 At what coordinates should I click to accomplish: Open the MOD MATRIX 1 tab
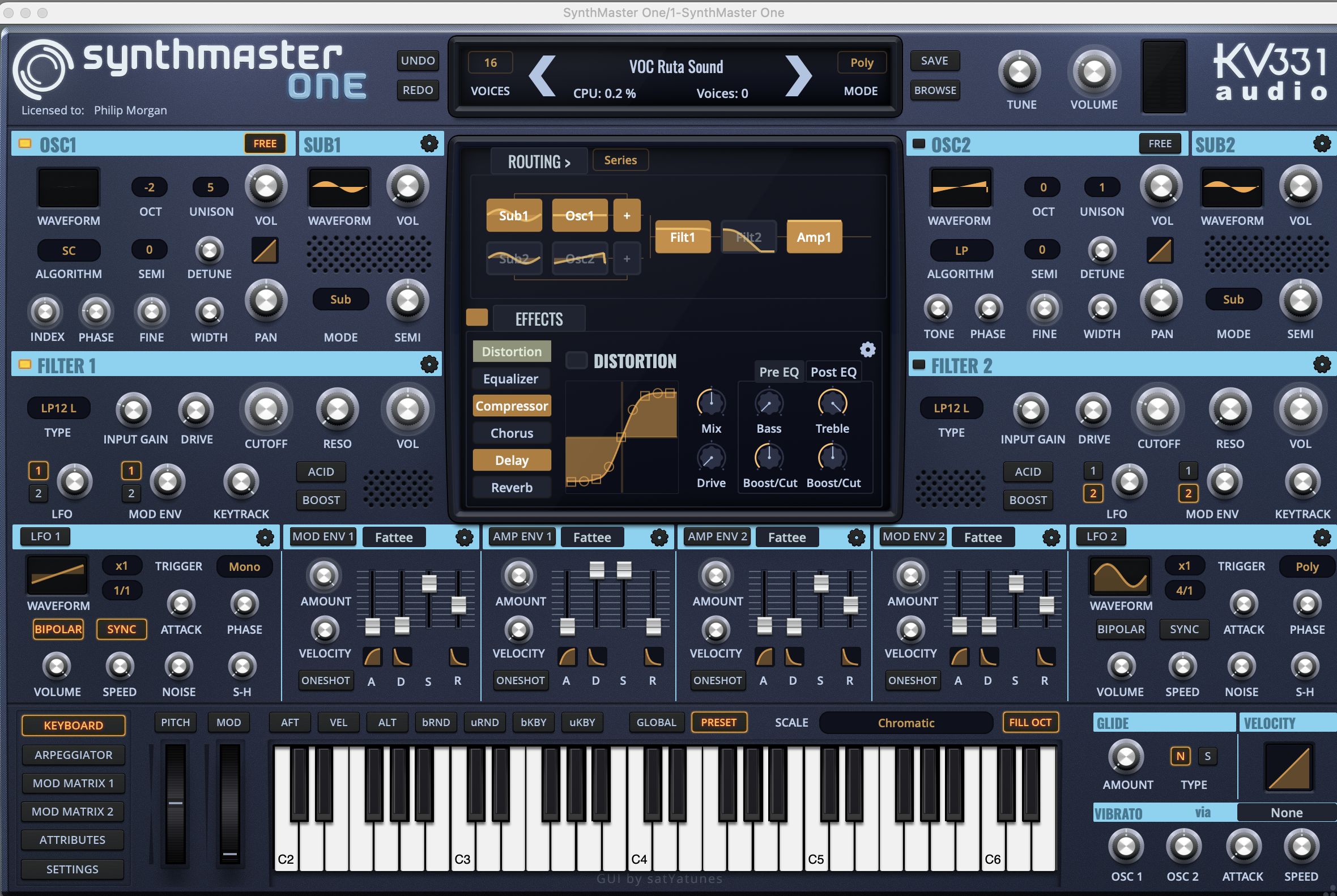(x=73, y=783)
